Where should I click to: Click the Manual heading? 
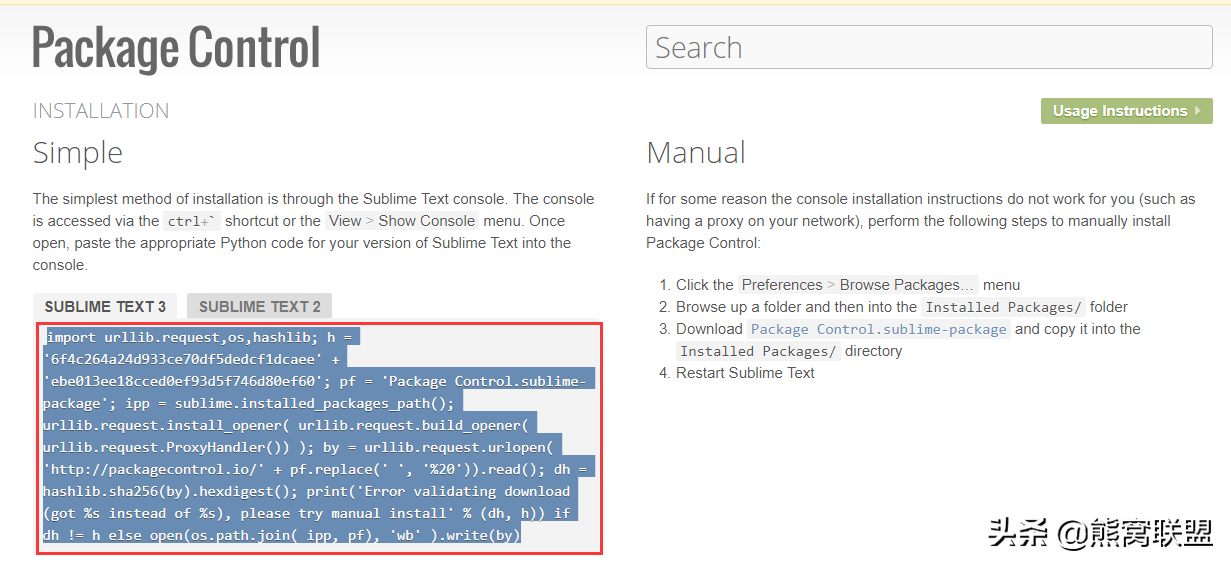[x=696, y=153]
